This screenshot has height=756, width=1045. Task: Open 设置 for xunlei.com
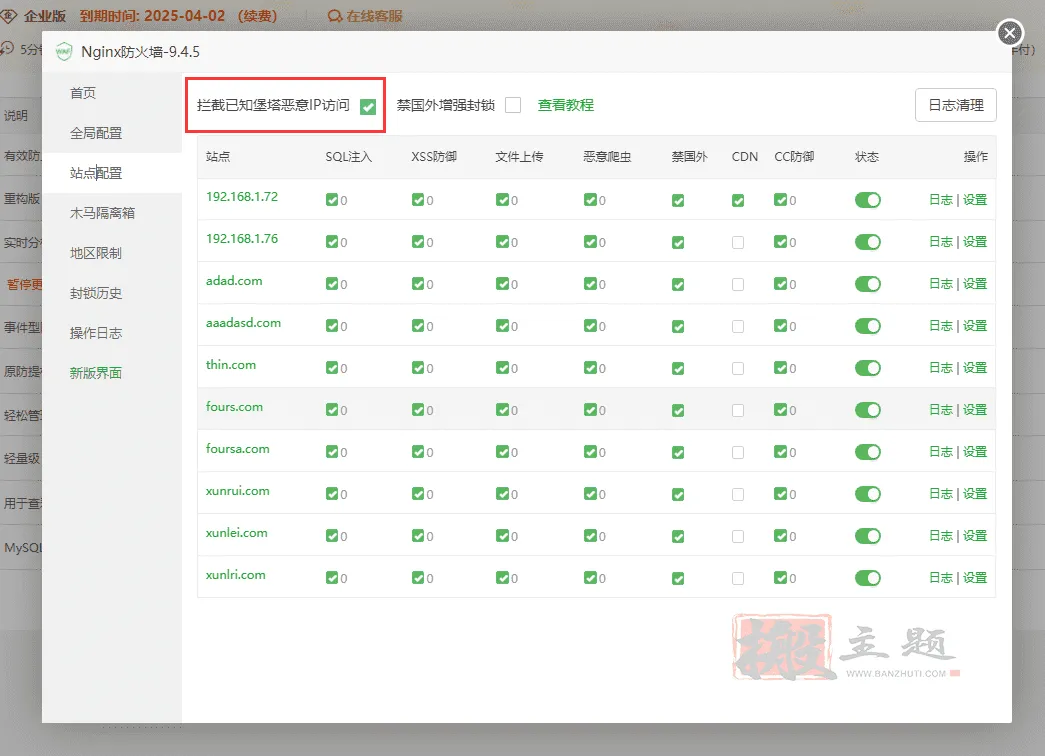[x=975, y=536]
